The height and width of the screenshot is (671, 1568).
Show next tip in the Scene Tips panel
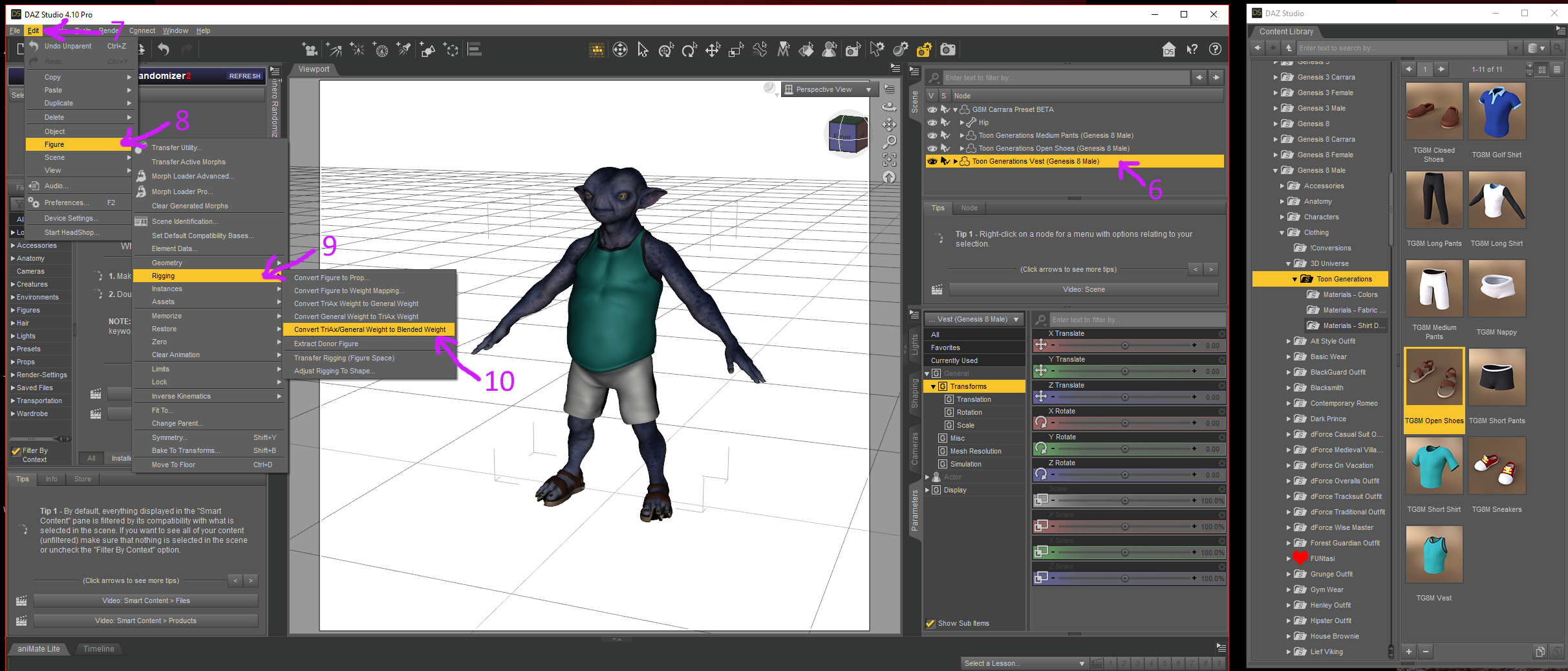pyautogui.click(x=1210, y=269)
